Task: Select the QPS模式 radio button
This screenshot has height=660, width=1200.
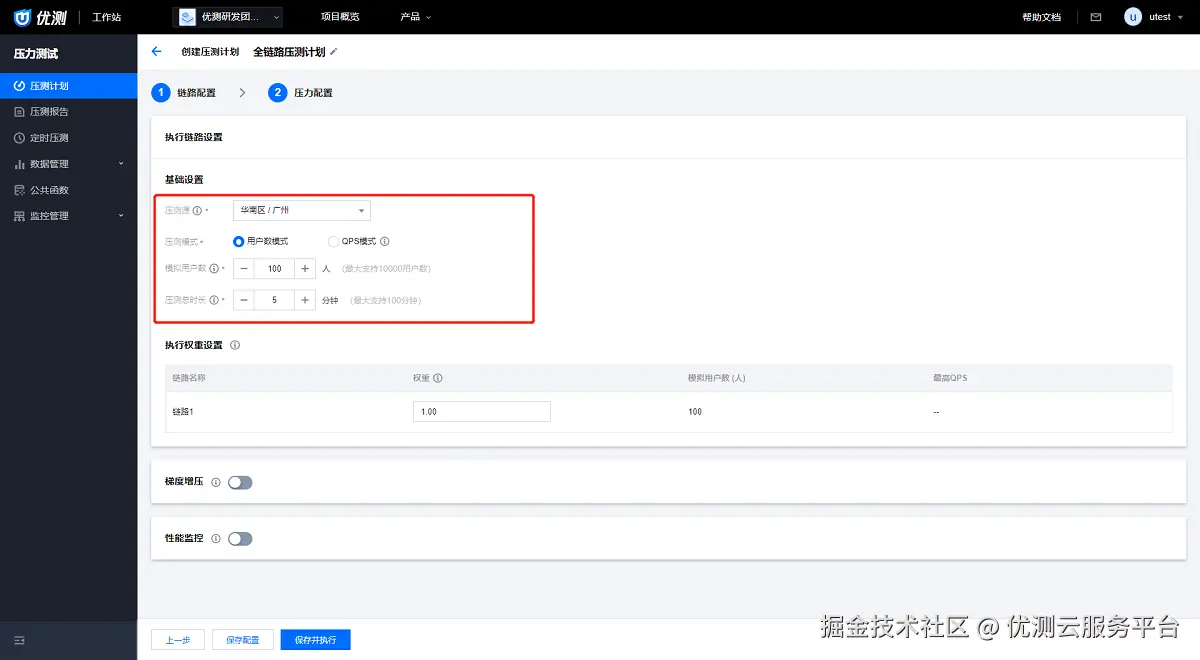Action: [x=332, y=240]
